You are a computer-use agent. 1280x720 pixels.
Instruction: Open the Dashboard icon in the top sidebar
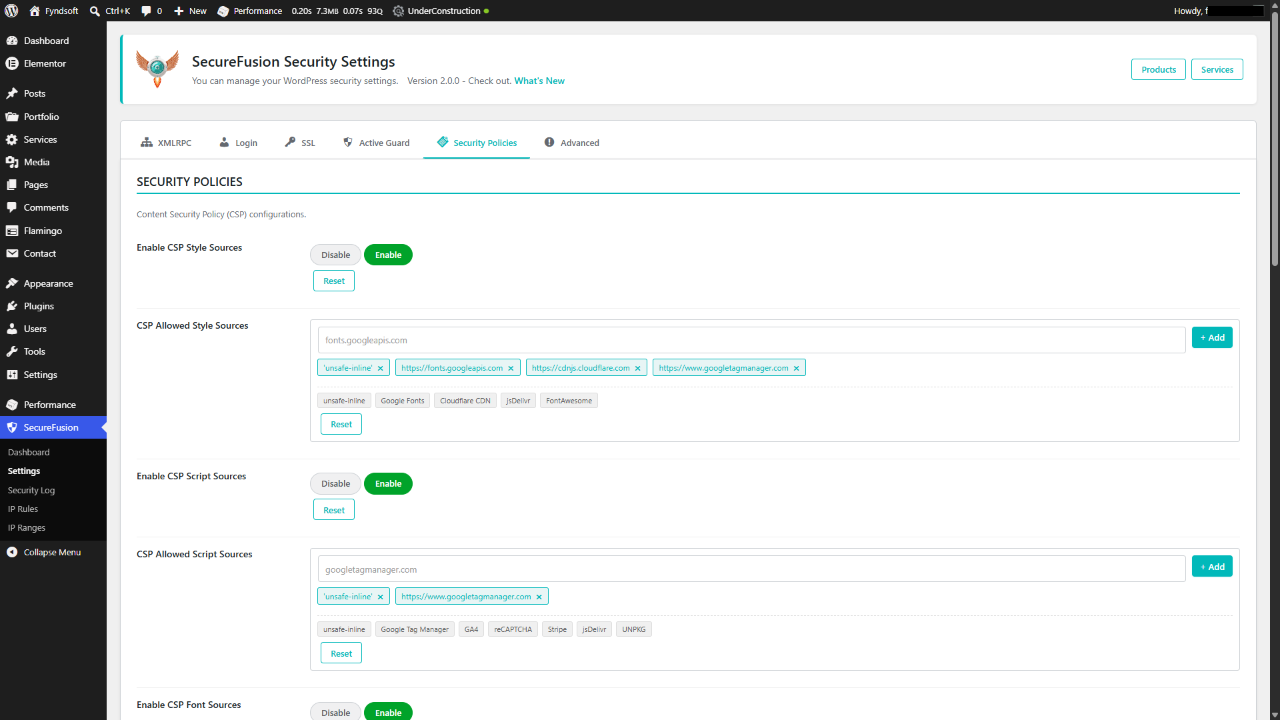(12, 41)
